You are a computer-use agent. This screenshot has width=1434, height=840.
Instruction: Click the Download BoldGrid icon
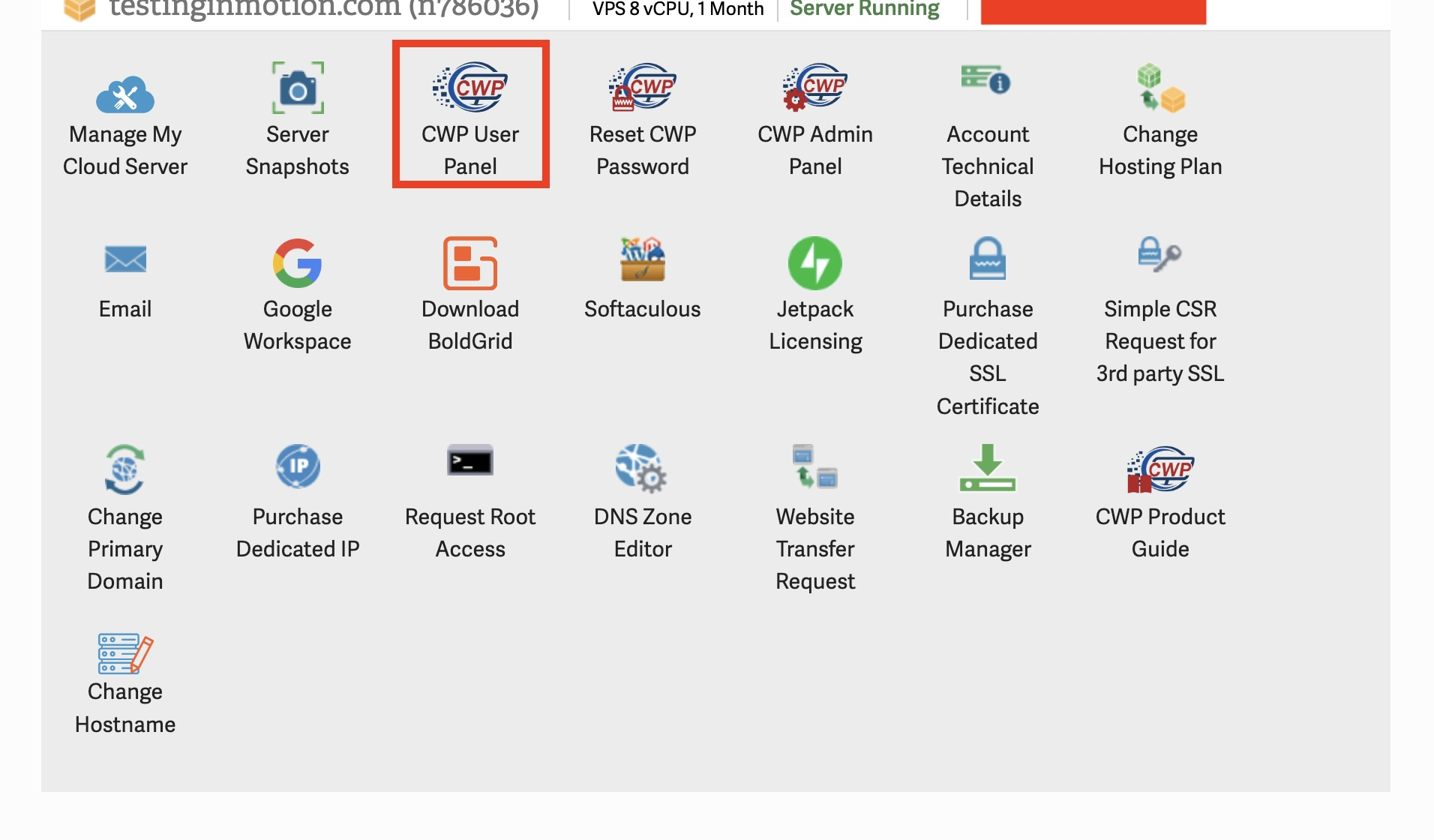click(470, 263)
